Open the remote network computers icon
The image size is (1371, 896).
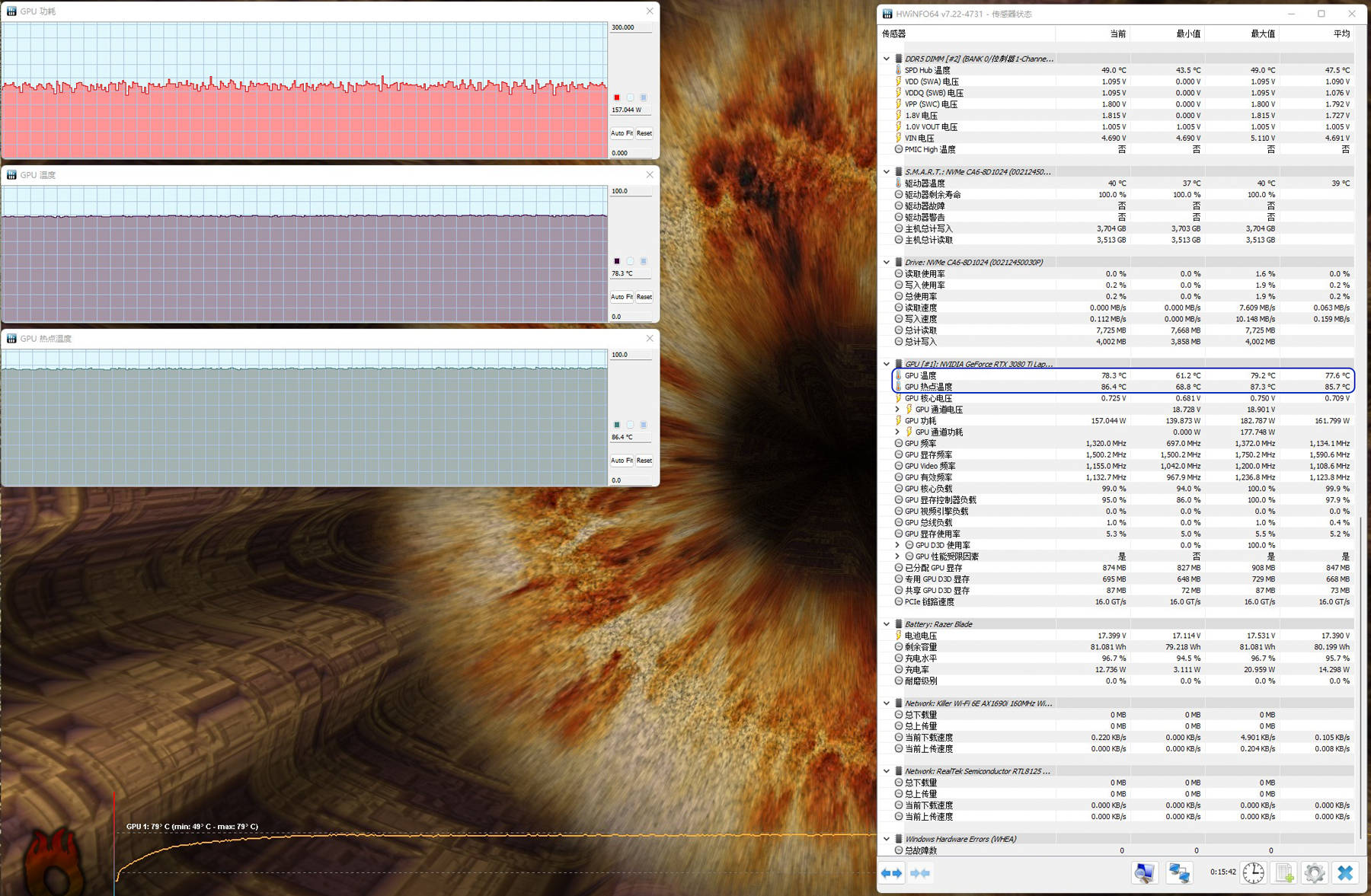[1179, 873]
